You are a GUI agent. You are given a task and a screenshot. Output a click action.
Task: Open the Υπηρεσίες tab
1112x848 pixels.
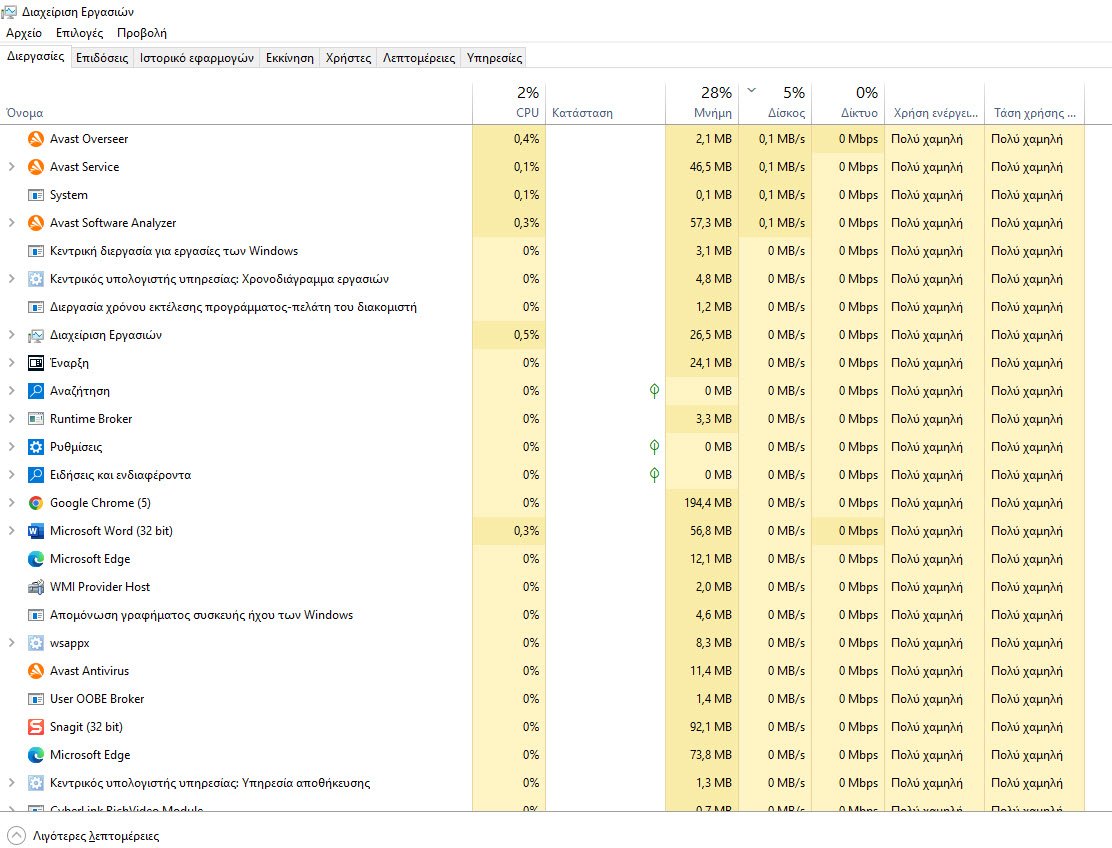tap(494, 58)
